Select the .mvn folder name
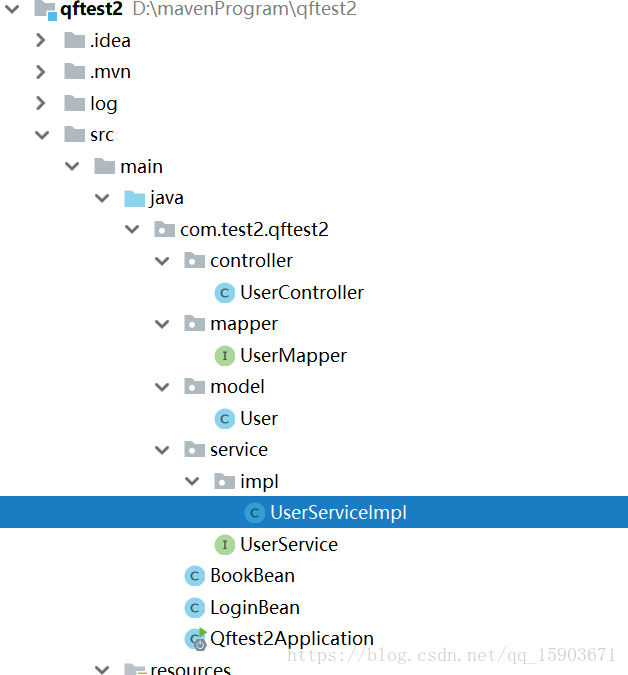 pyautogui.click(x=110, y=72)
